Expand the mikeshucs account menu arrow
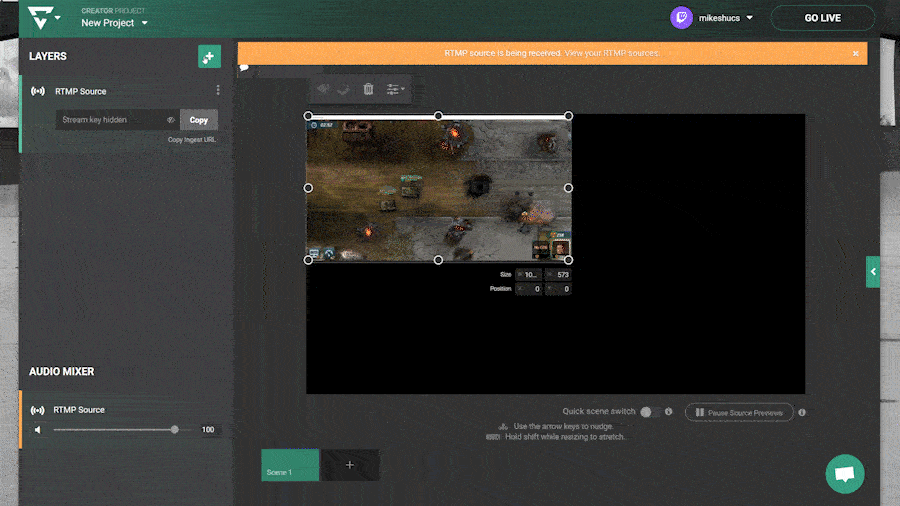This screenshot has width=900, height=506. click(x=750, y=18)
